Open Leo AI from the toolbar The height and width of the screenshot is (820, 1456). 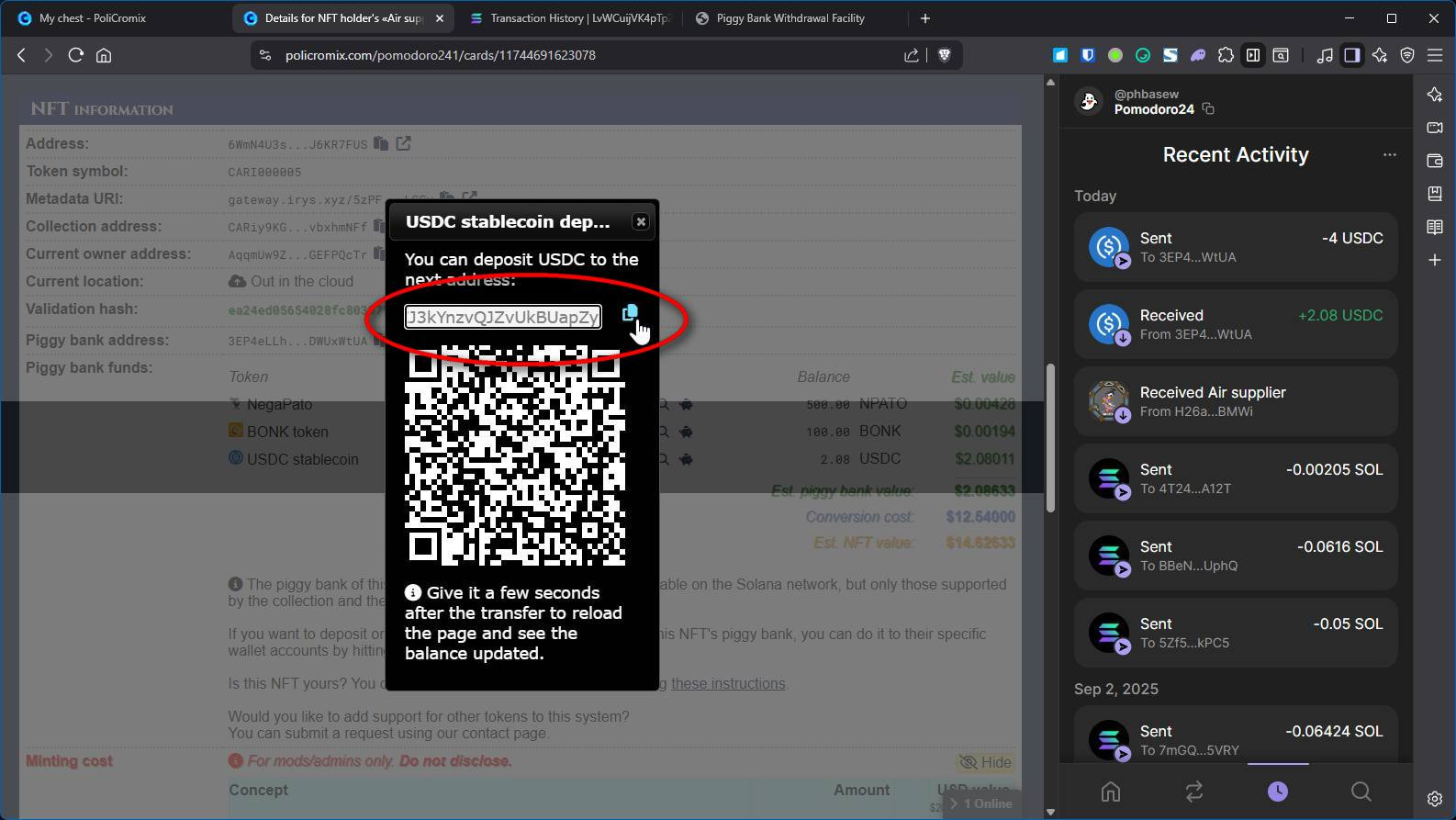(1380, 55)
